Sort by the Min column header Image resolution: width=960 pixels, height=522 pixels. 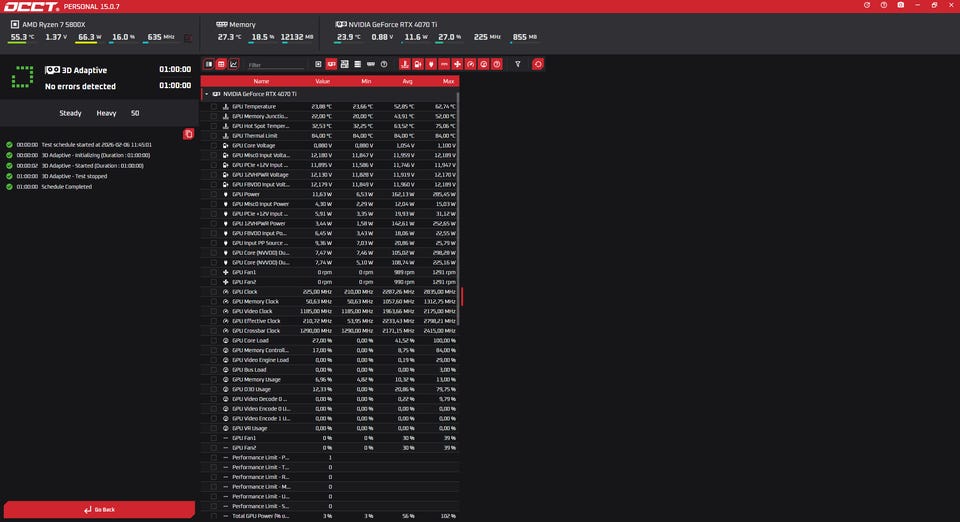(366, 81)
